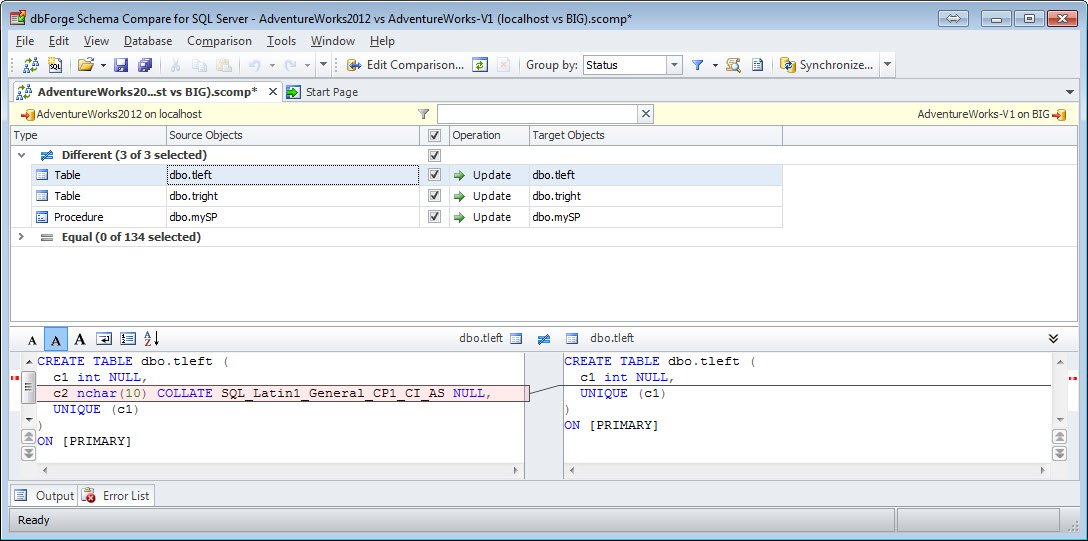Uncheck the dbo.mySP row checkbox
Image resolution: width=1088 pixels, height=541 pixels.
click(434, 217)
